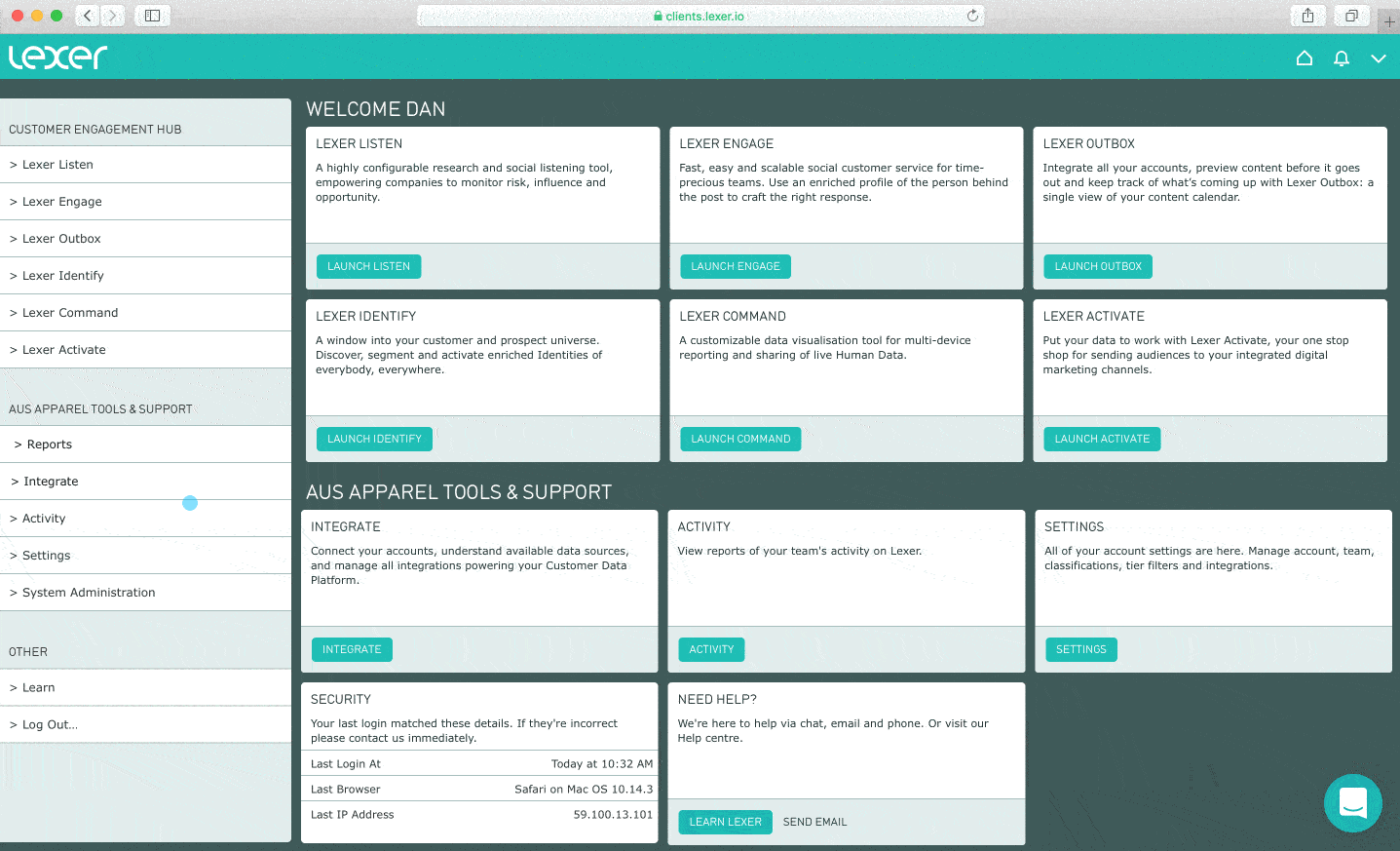Image resolution: width=1400 pixels, height=851 pixels.
Task: Open Integrate in sidebar
Action: point(145,482)
